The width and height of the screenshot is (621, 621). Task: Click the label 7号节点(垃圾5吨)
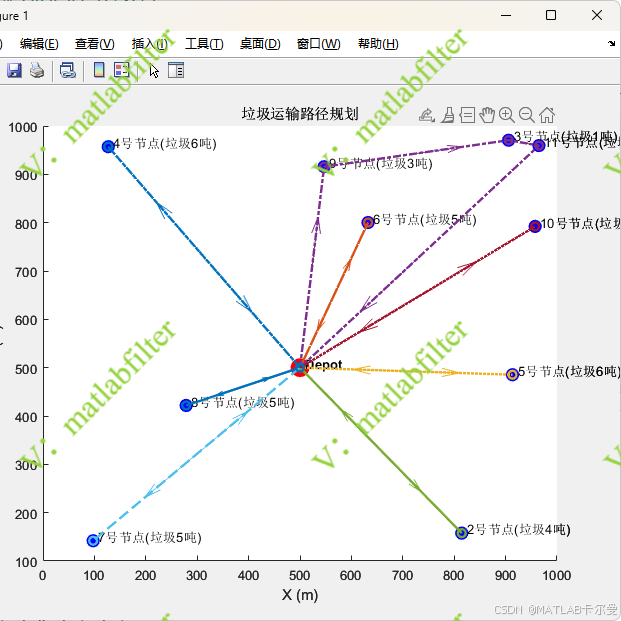[150, 537]
